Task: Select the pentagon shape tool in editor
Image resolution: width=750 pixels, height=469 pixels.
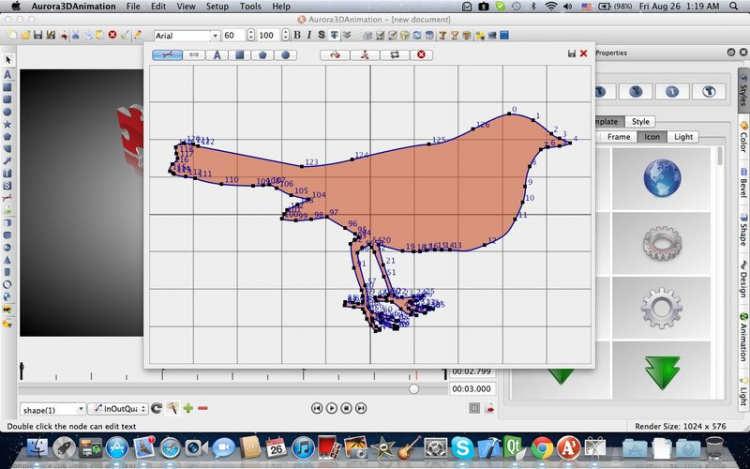Action: [263, 55]
